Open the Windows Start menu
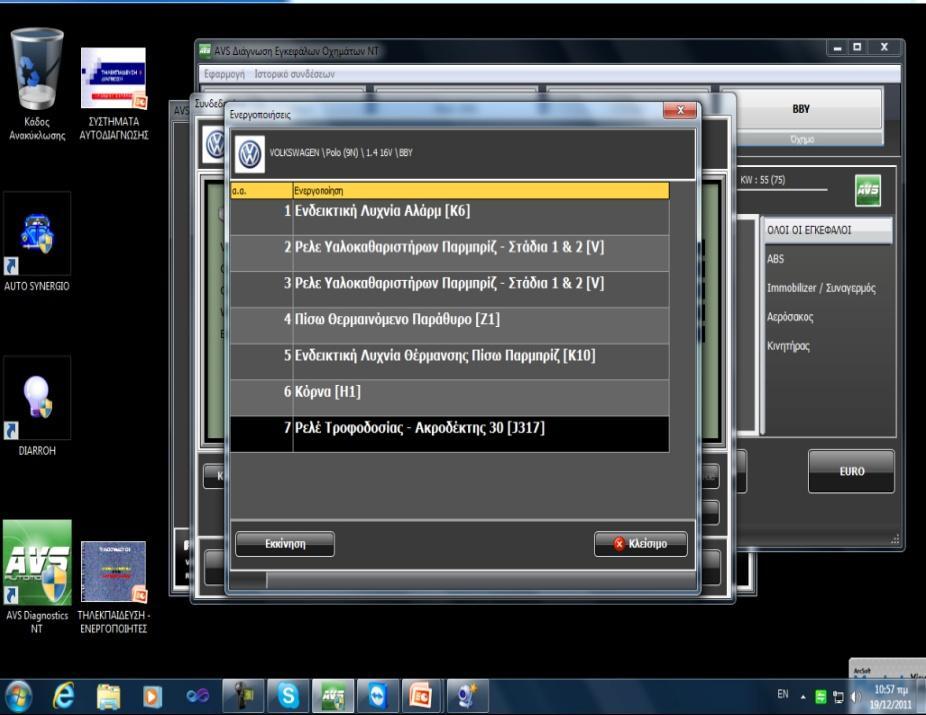Viewport: 926px width, 715px height. pos(18,697)
